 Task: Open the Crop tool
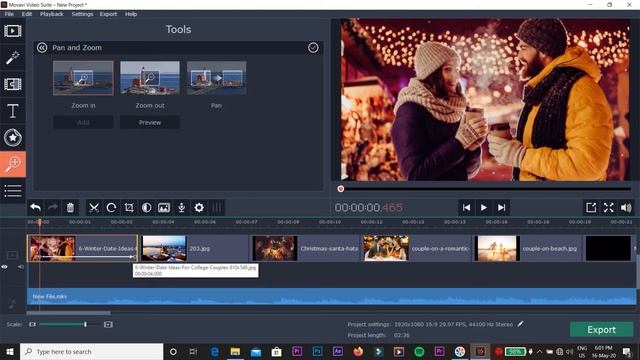click(129, 208)
